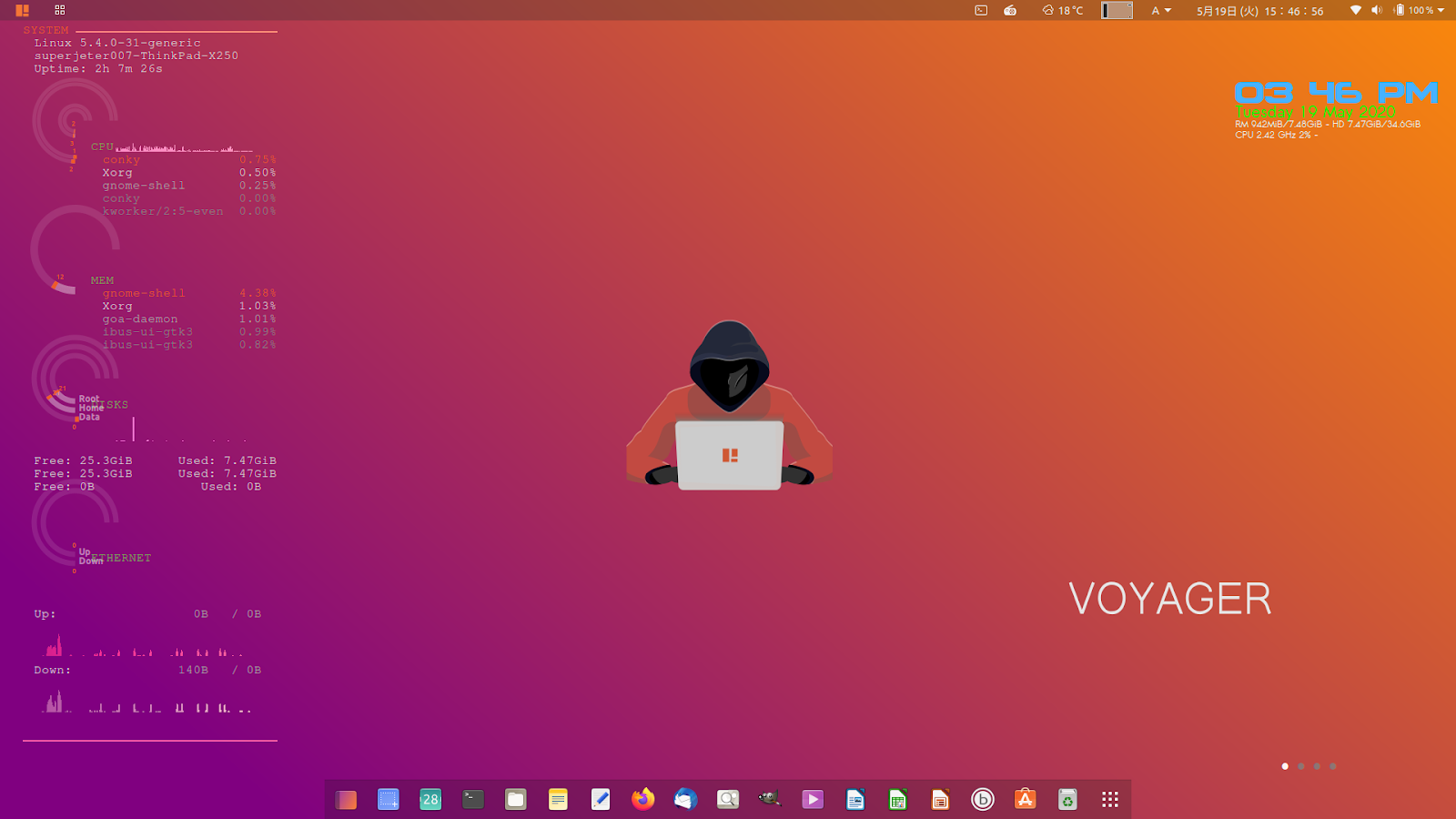
Task: Click the hooded hacker laptop image on desktop
Action: pyautogui.click(x=729, y=406)
